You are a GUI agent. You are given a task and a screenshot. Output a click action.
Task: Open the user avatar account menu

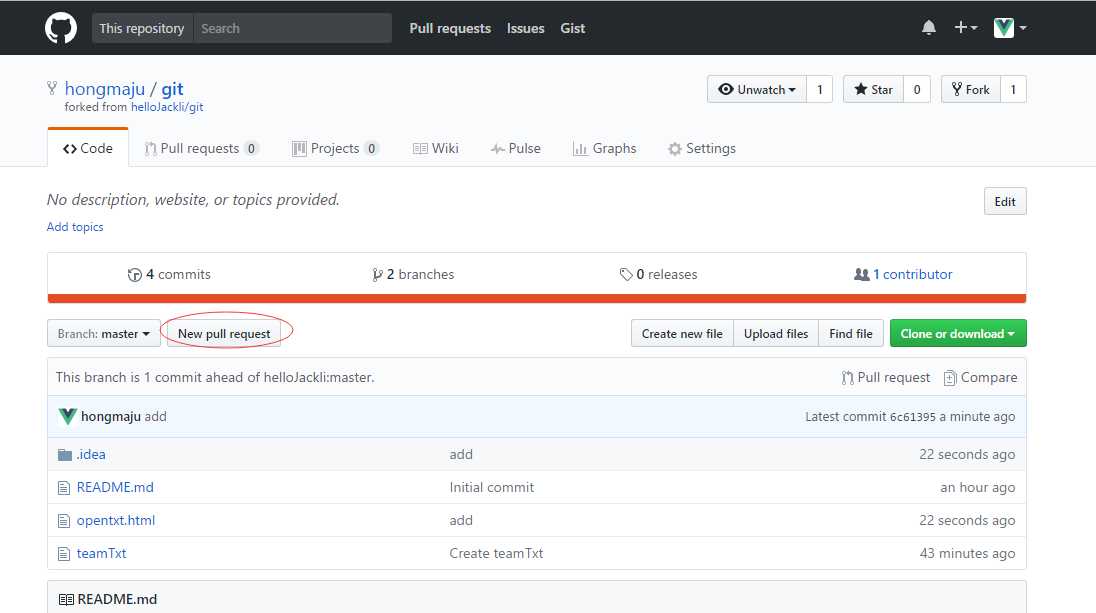1010,28
